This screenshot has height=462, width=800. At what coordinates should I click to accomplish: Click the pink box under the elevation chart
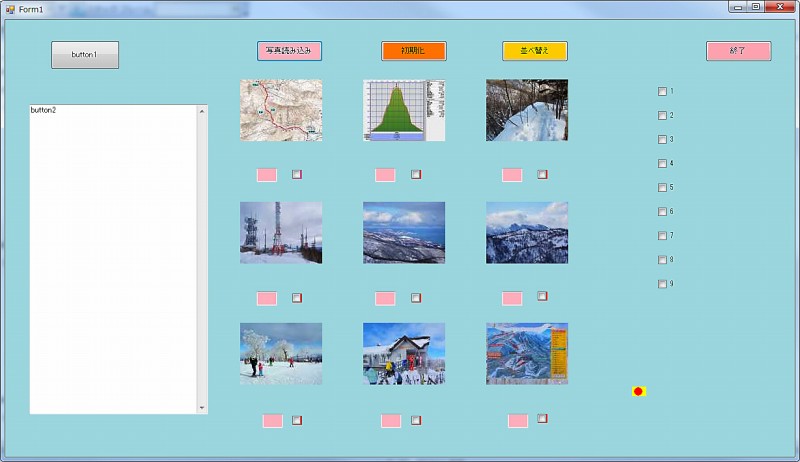coord(385,175)
